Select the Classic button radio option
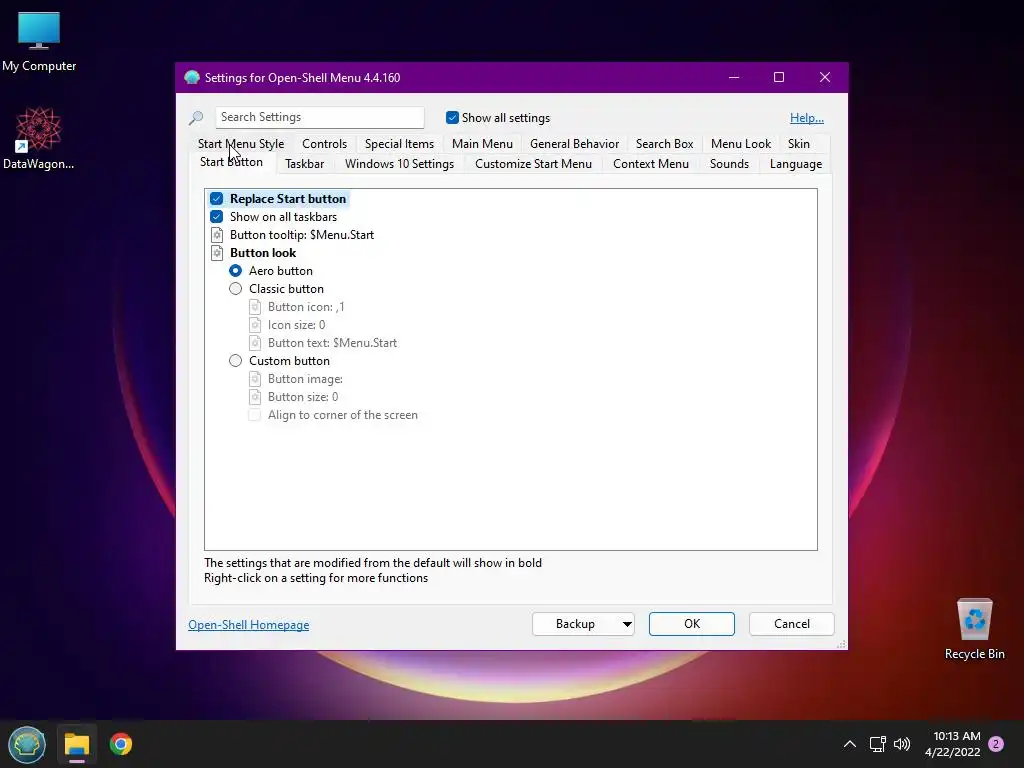The image size is (1024, 768). tap(236, 289)
